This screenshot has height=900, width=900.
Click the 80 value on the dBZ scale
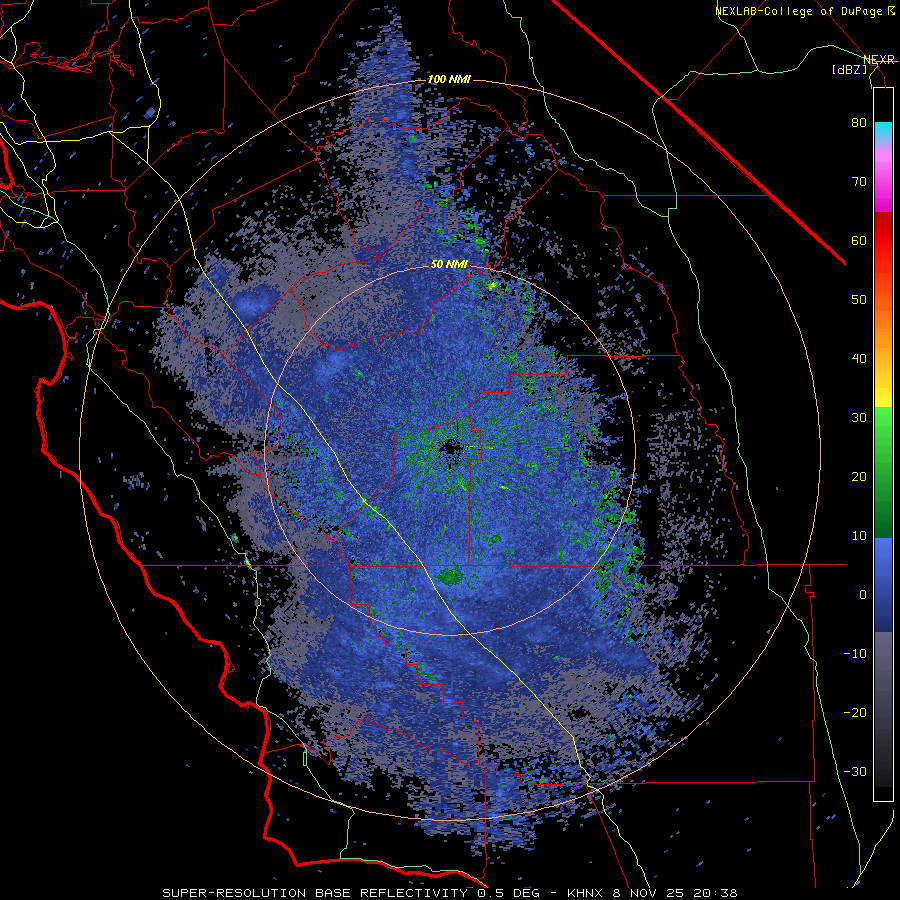(859, 123)
